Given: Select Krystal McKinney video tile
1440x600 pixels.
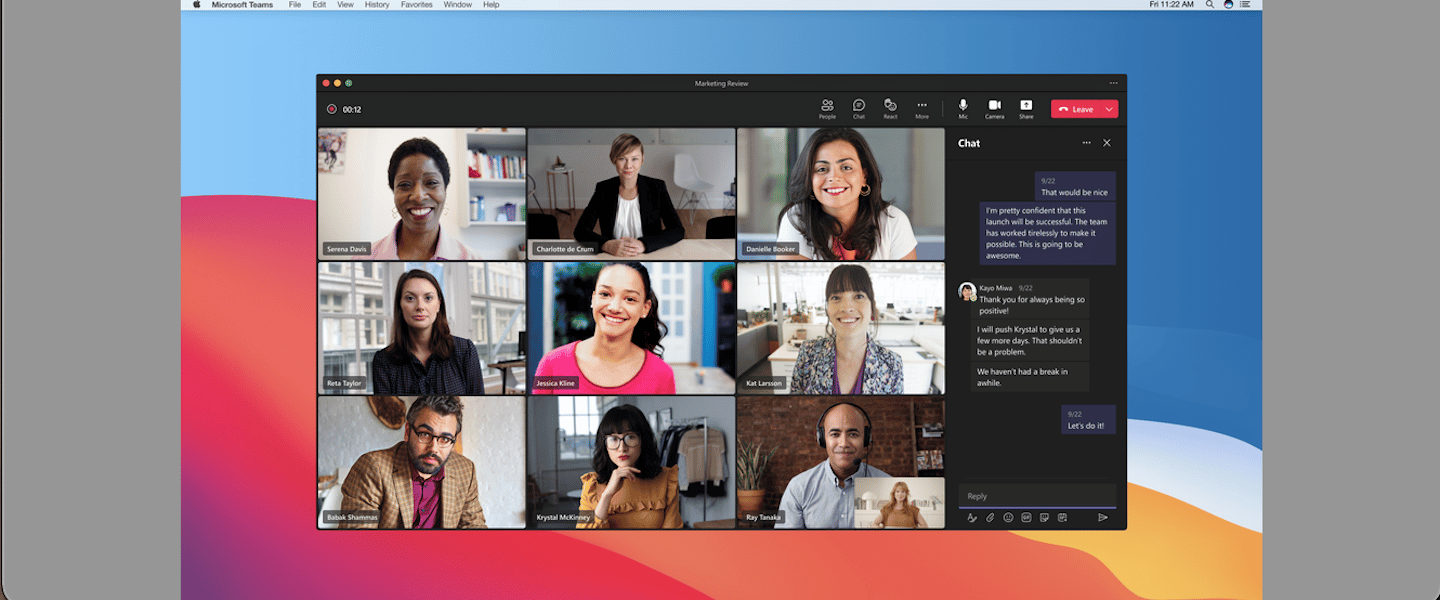Looking at the screenshot, I should (x=631, y=462).
